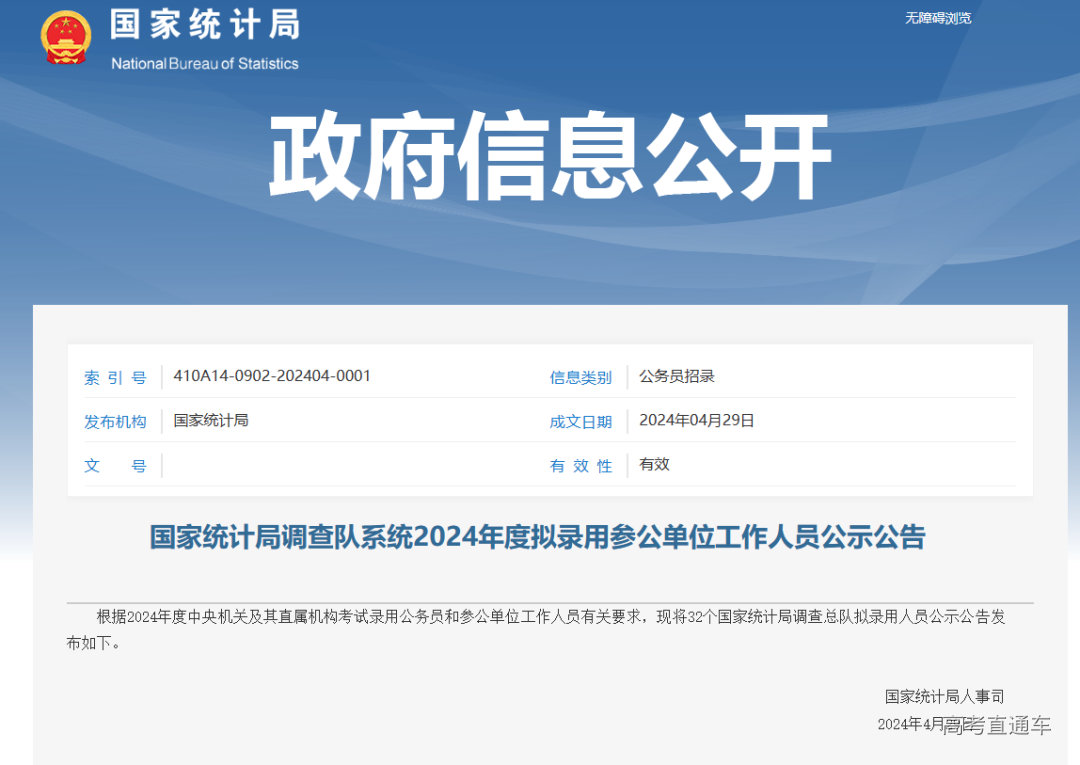The image size is (1080, 765).
Task: Click the 有效性 field label
Action: (x=582, y=465)
